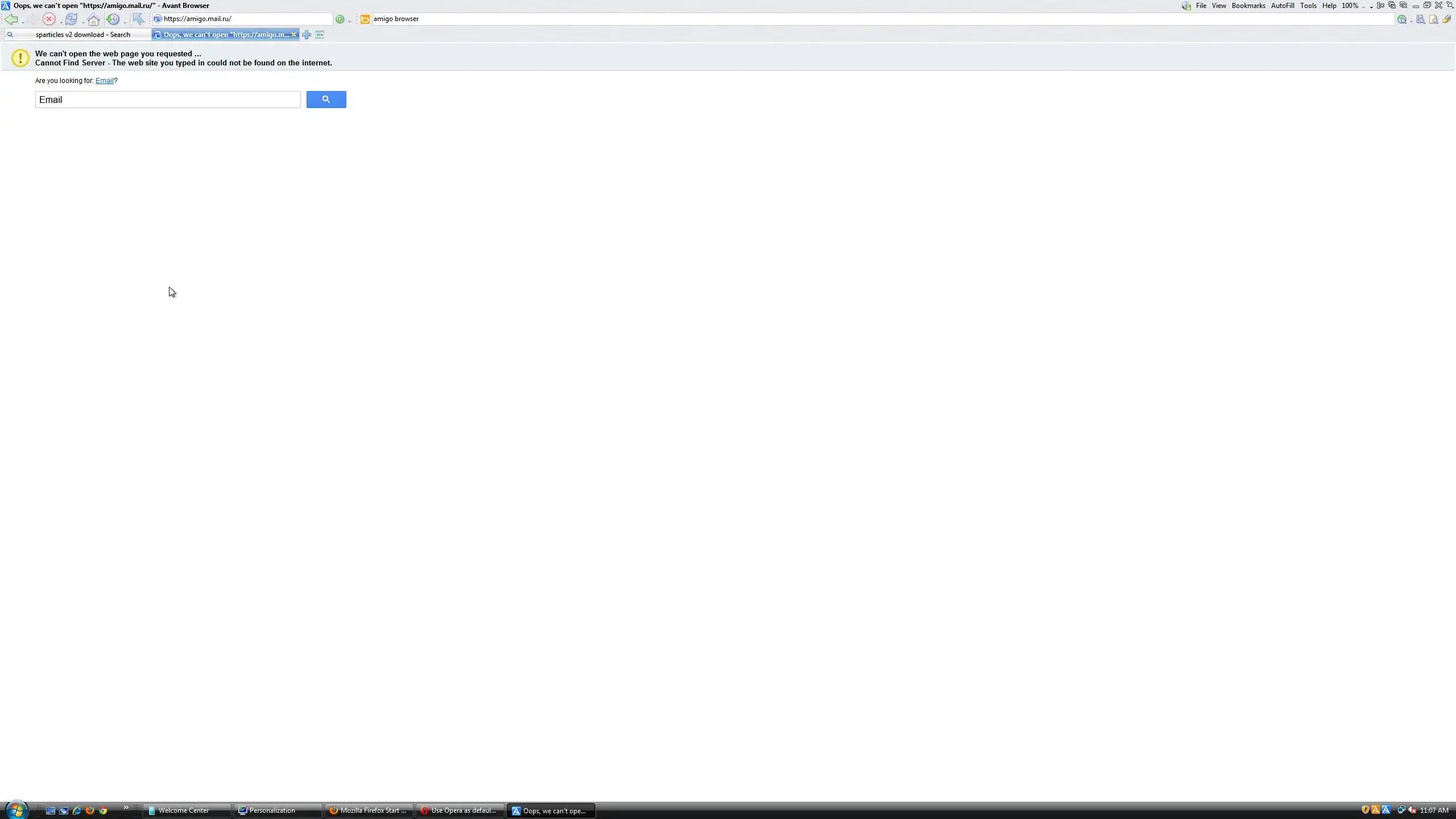The image size is (1456, 819).
Task: Click the highlighter icon in search bar
Action: (1446, 19)
